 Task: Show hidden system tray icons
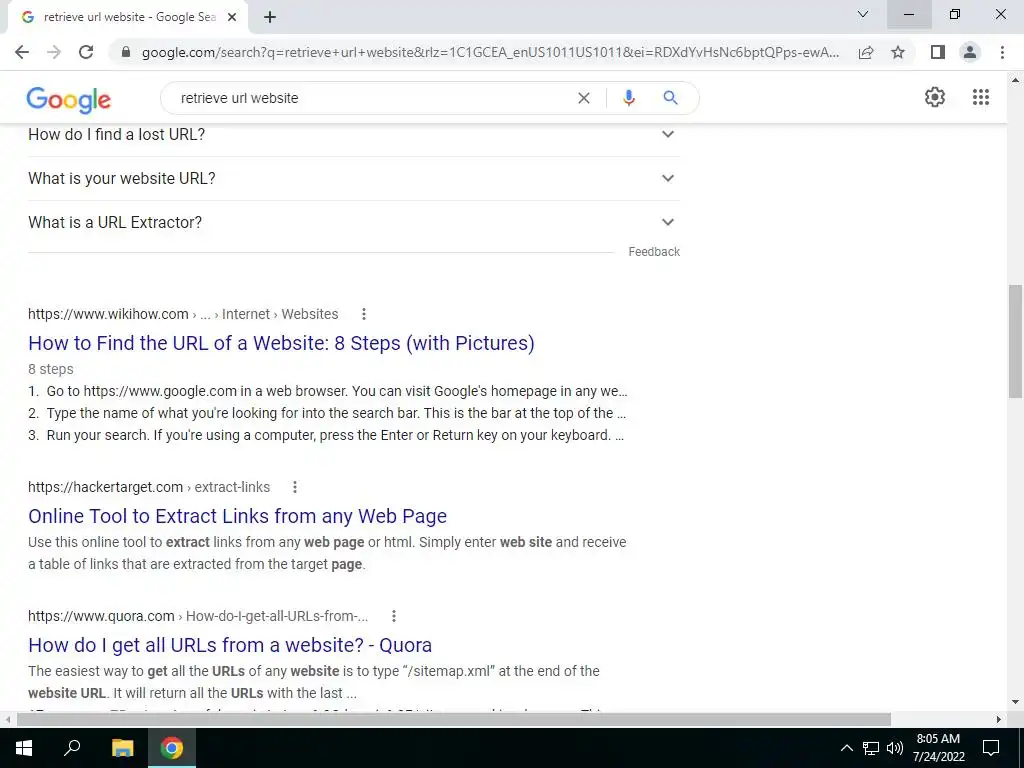click(846, 748)
